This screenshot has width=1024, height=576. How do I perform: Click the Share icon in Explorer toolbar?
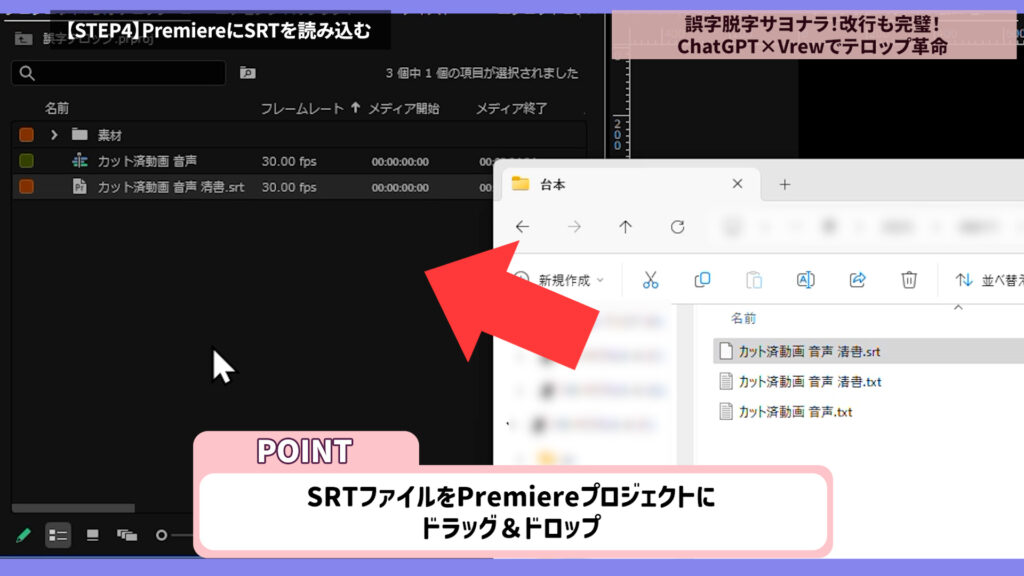tap(857, 280)
